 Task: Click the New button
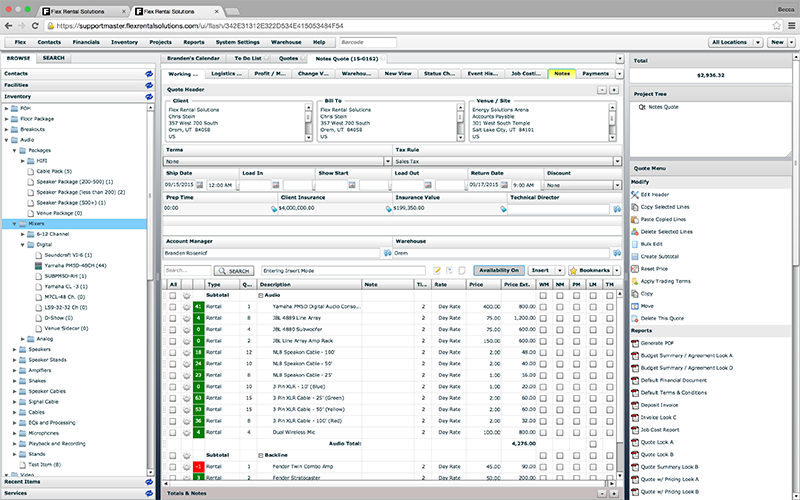777,42
